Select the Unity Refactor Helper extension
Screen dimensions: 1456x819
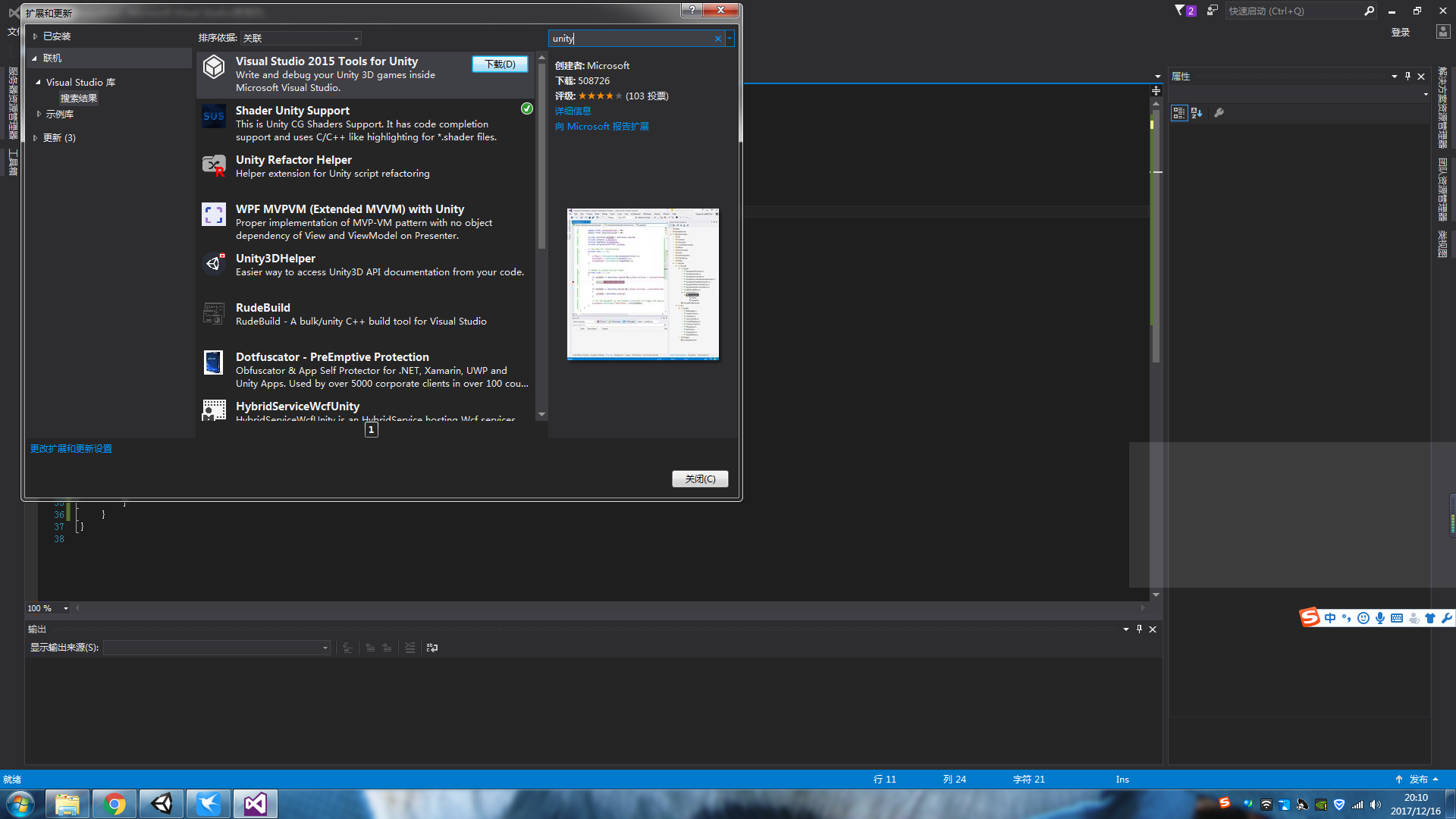(366, 173)
